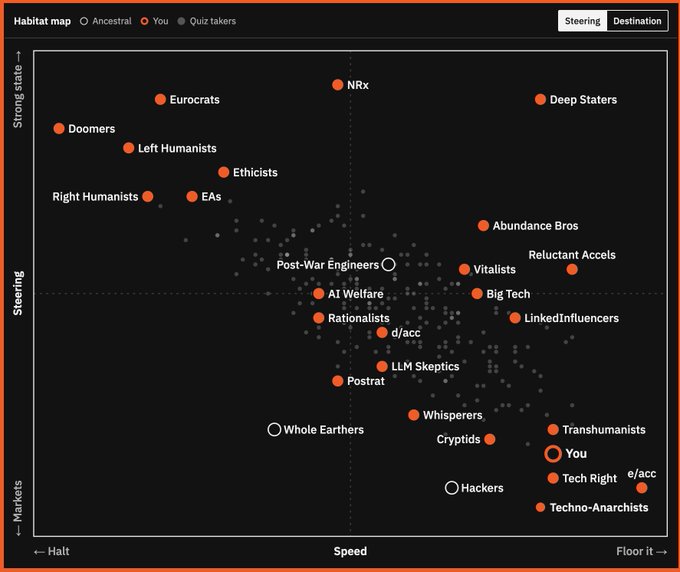Image resolution: width=680 pixels, height=572 pixels.
Task: Select the Abundance Bros orange dot
Action: (483, 226)
